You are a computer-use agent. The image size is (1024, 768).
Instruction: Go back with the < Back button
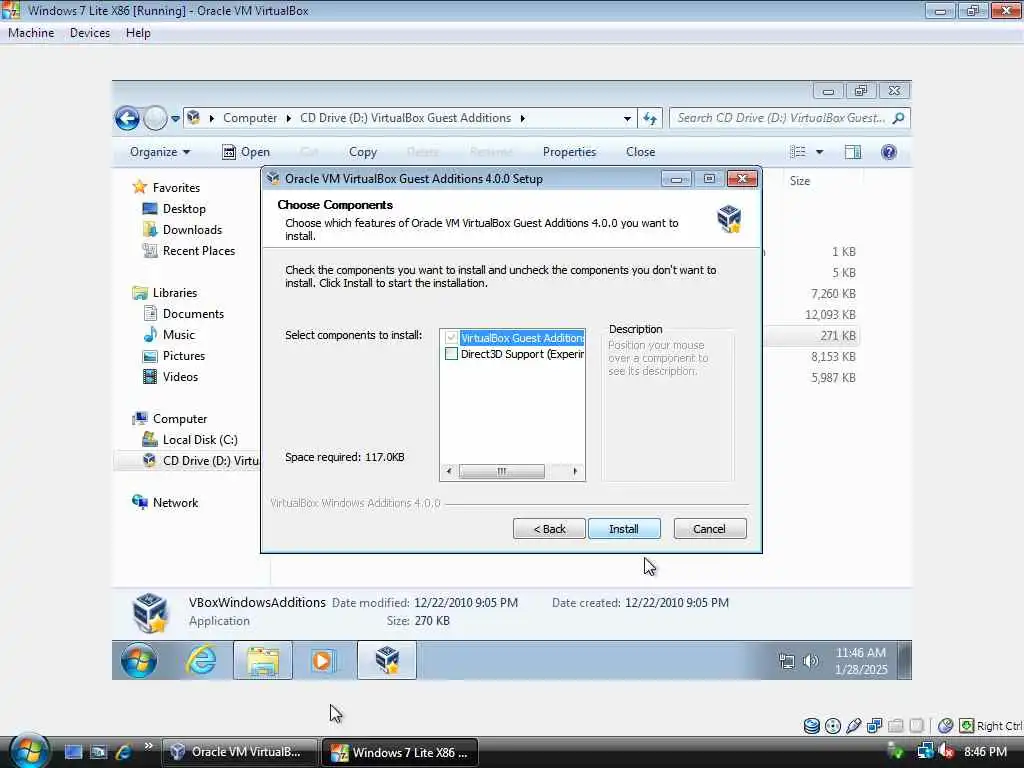point(549,528)
